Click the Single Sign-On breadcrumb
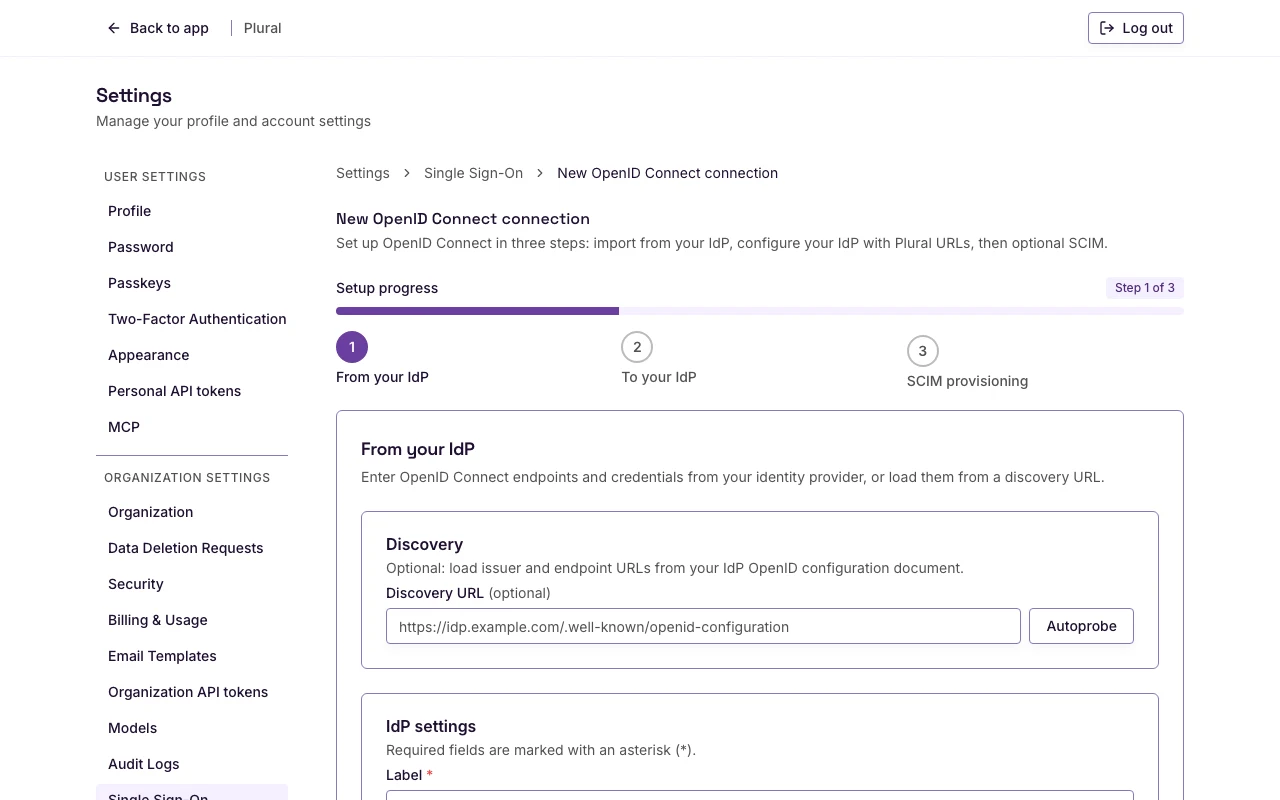Image resolution: width=1280 pixels, height=800 pixels. point(473,173)
